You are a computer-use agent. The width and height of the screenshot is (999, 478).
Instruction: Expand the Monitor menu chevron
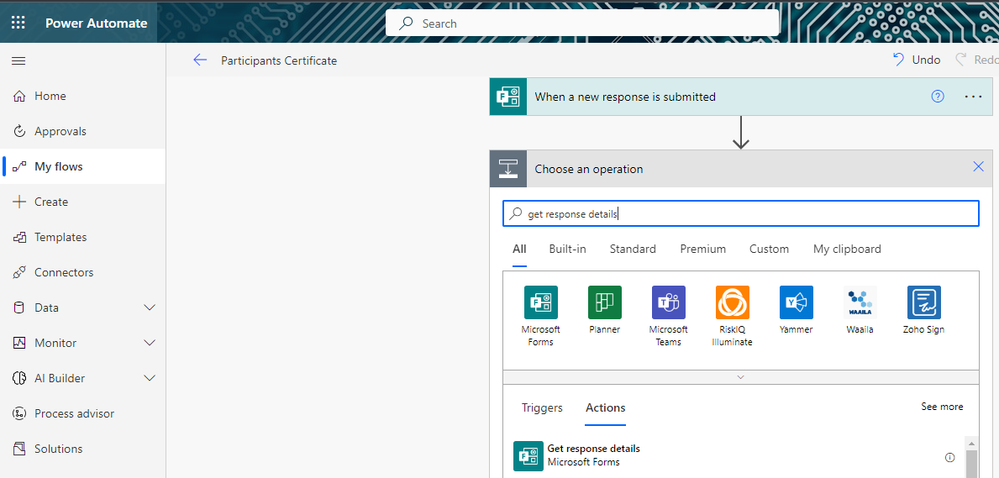point(150,343)
